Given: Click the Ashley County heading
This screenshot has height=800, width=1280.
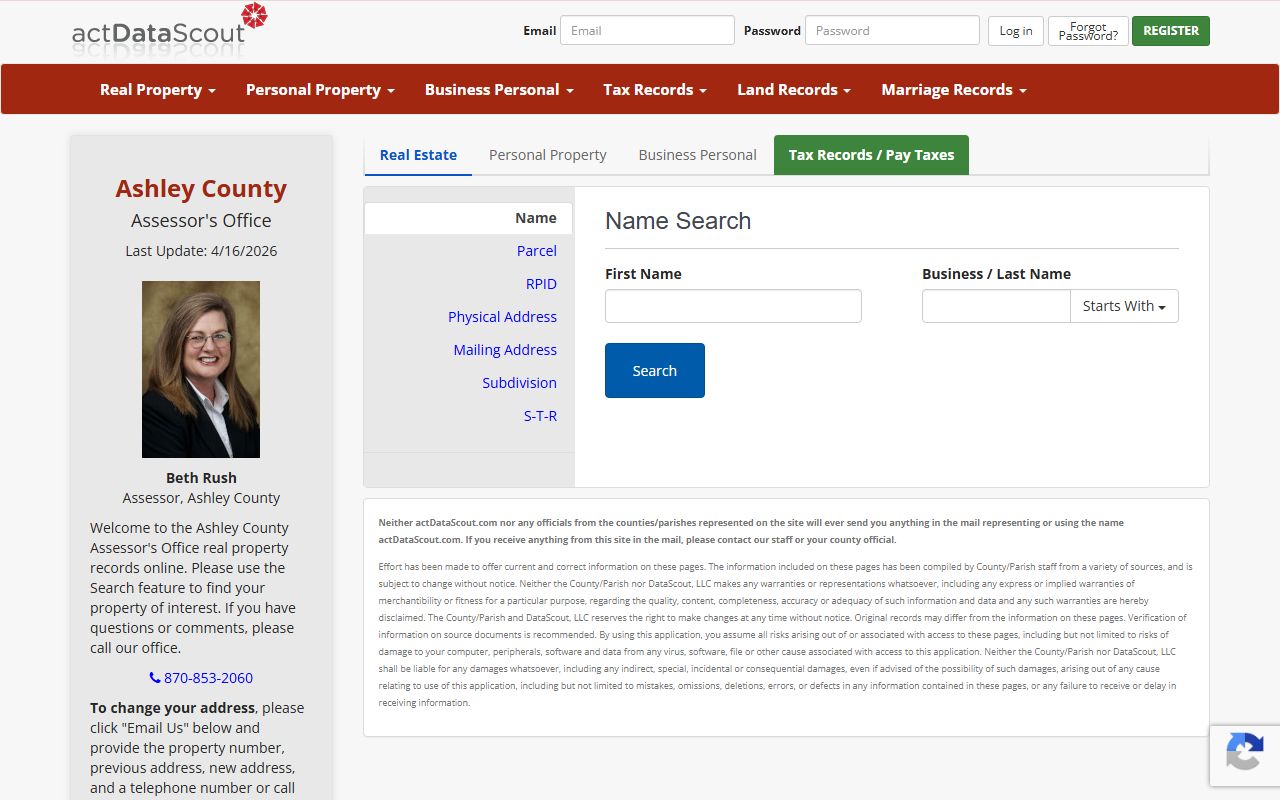Looking at the screenshot, I should point(201,188).
